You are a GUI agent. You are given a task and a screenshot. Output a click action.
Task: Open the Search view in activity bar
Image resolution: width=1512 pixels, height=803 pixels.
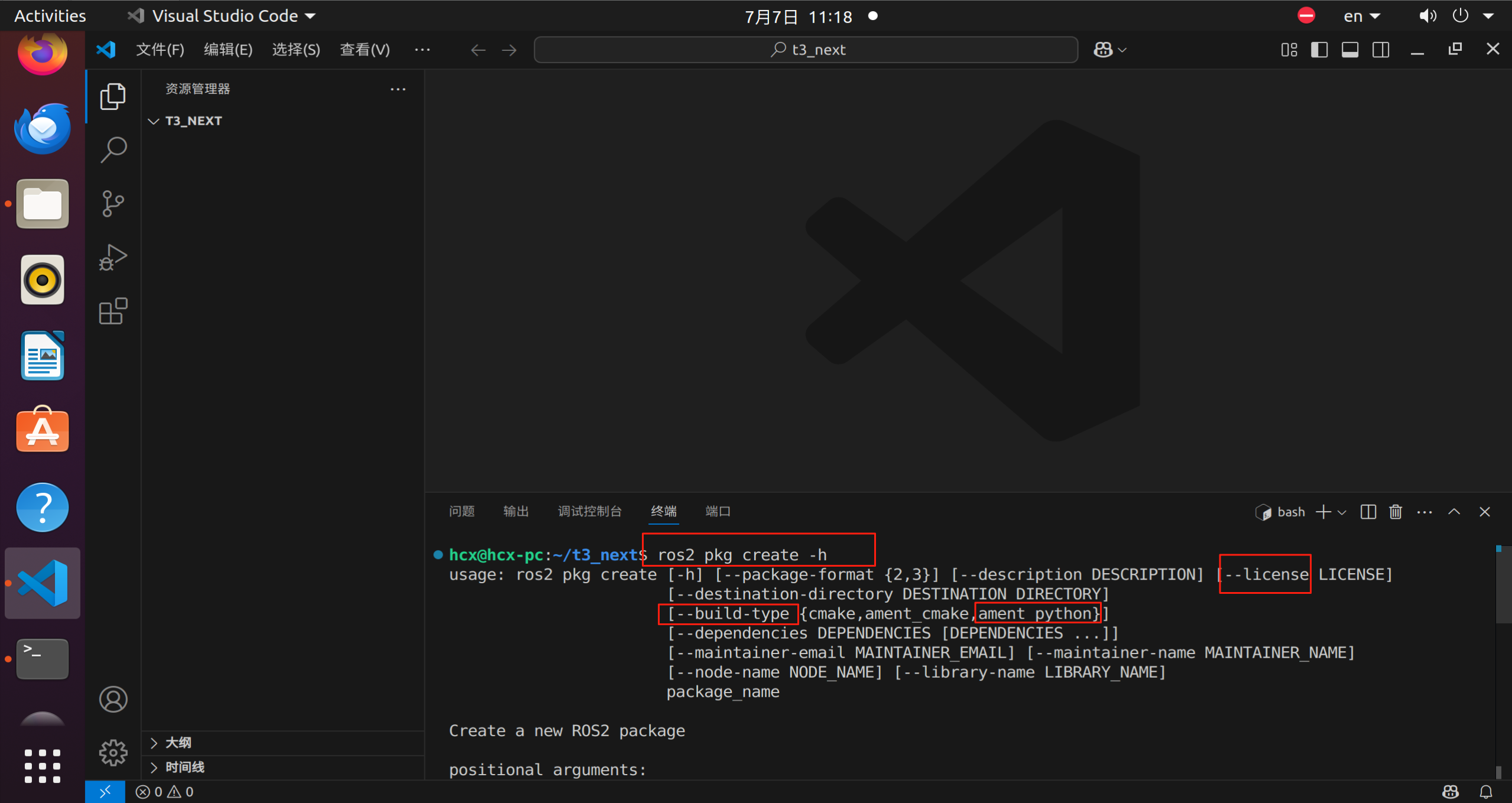click(x=113, y=149)
